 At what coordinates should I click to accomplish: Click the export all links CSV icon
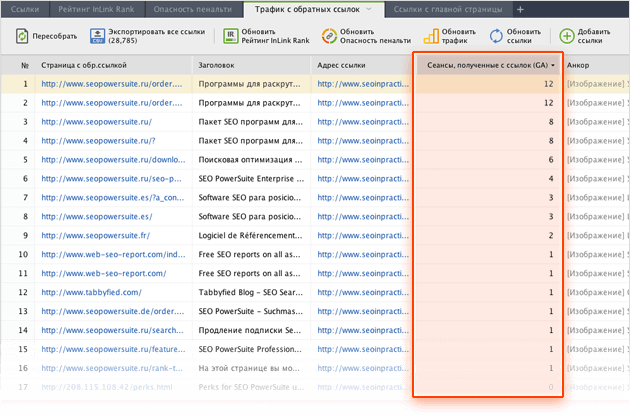coord(97,36)
